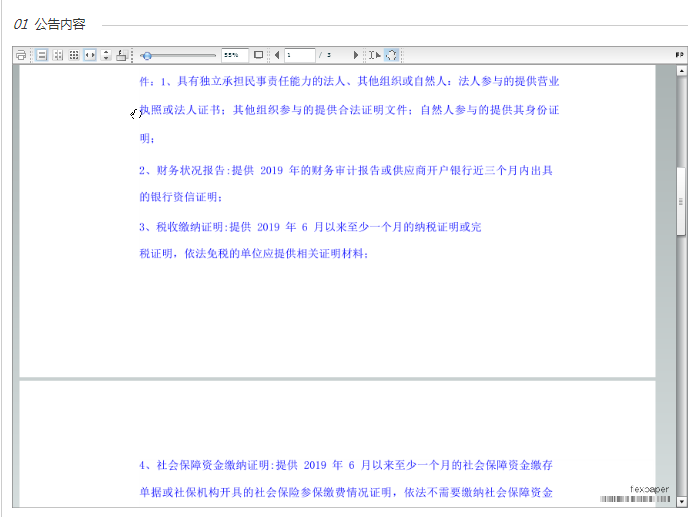Choose the multi-page grid view icon

74,55
